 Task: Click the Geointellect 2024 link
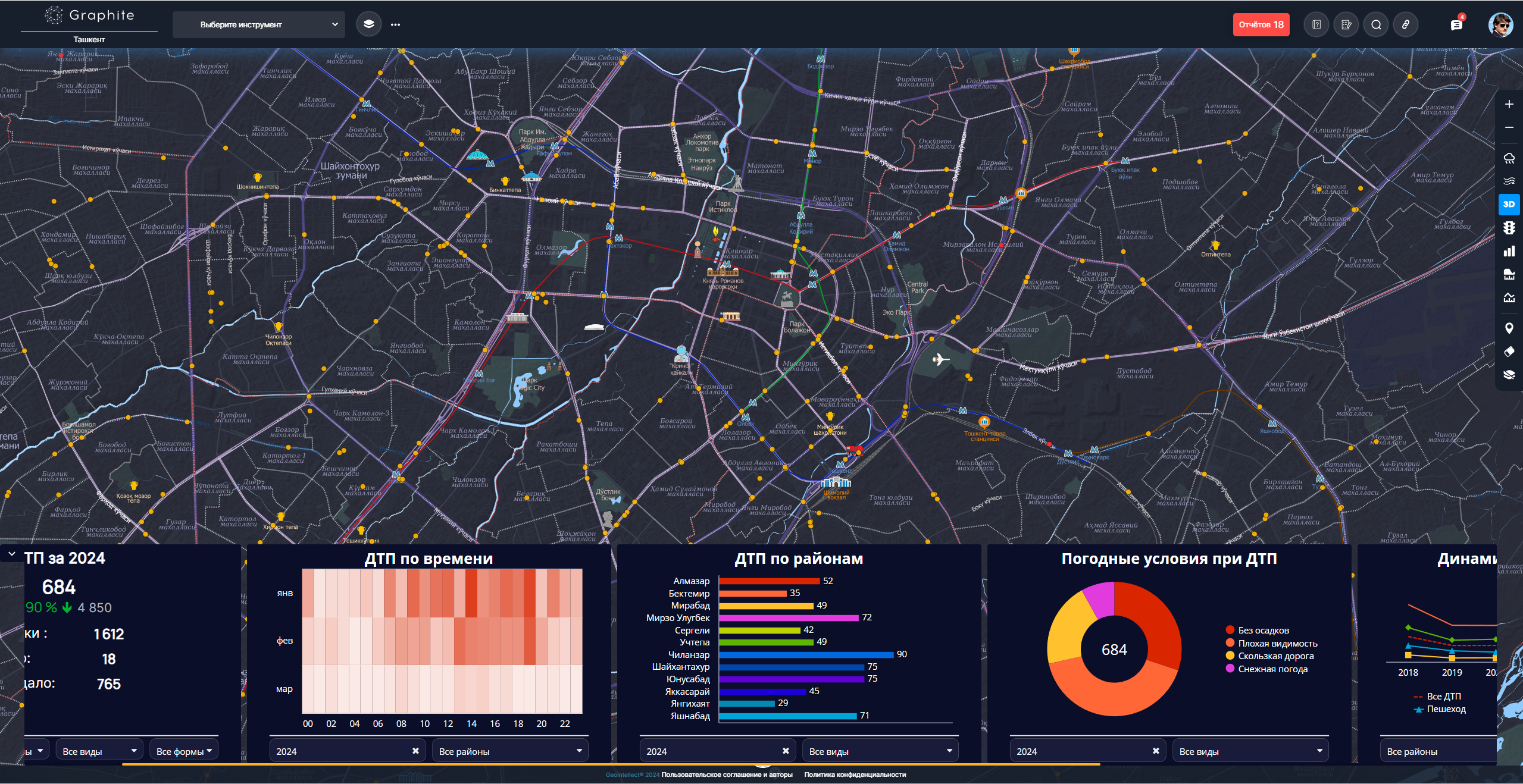point(633,774)
